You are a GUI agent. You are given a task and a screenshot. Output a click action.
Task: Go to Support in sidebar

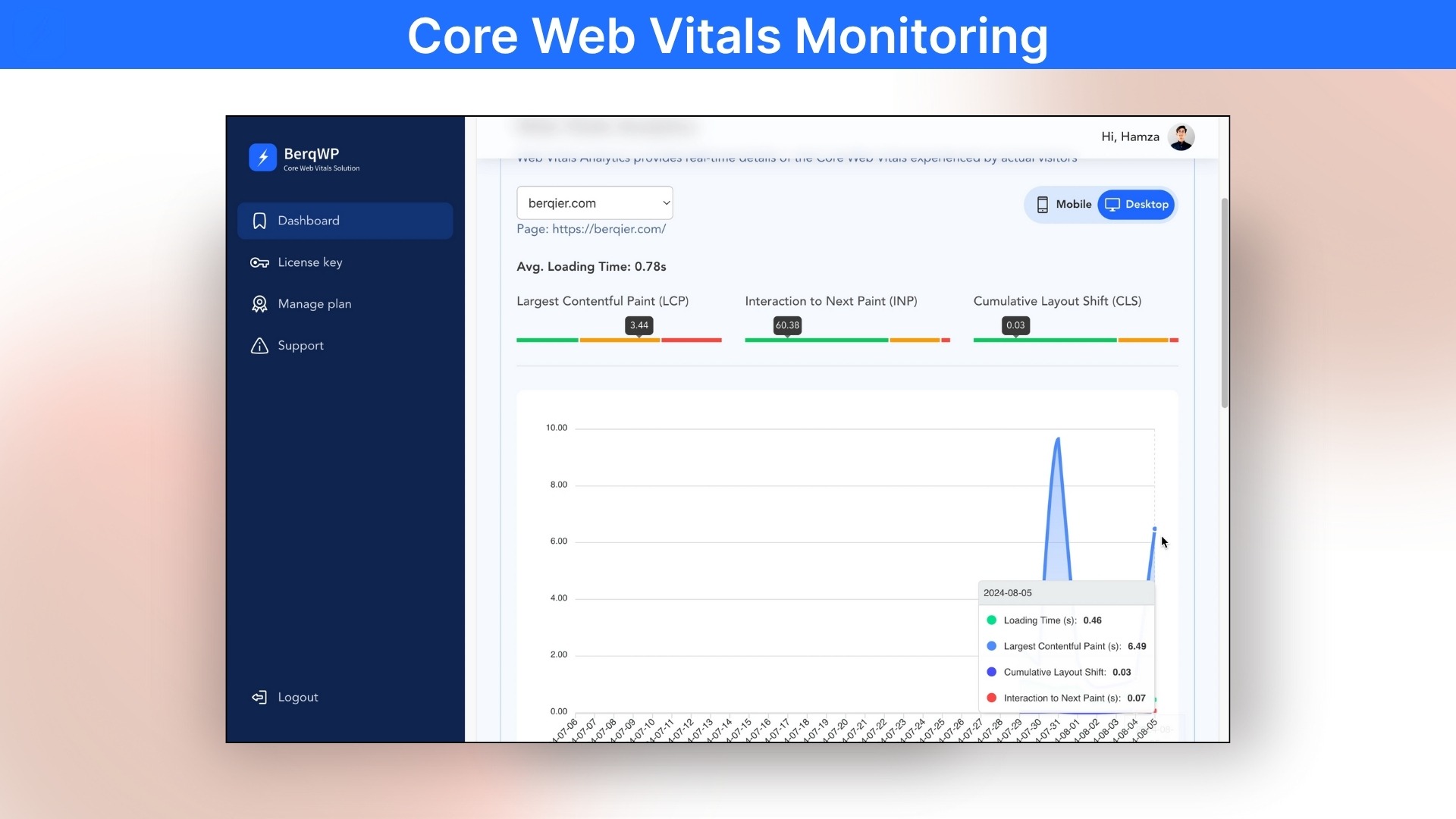click(300, 346)
